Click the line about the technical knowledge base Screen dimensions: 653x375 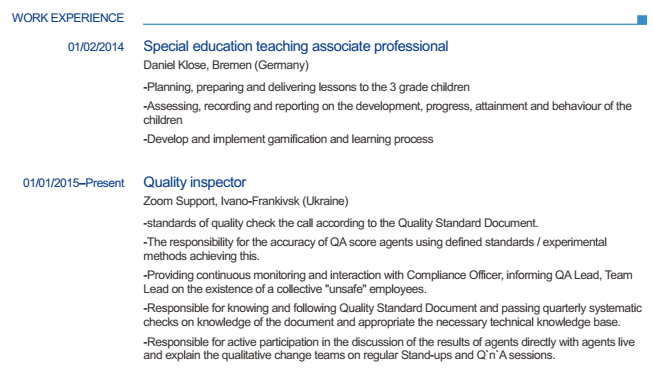(382, 322)
